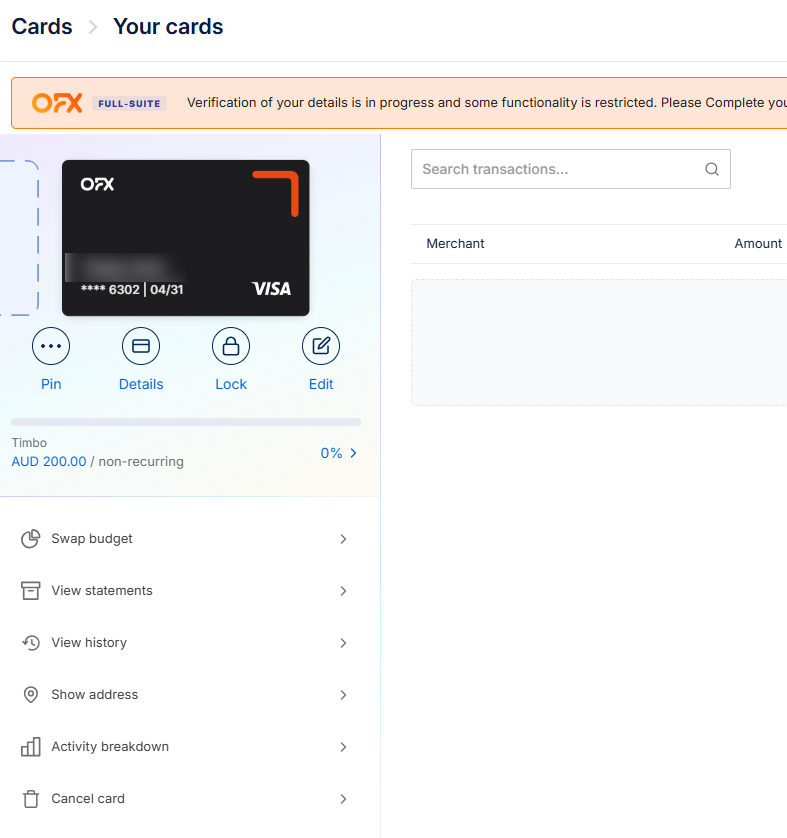Viewport: 787px width, 838px height.
Task: Click the dashed empty card placeholder
Action: tap(19, 238)
